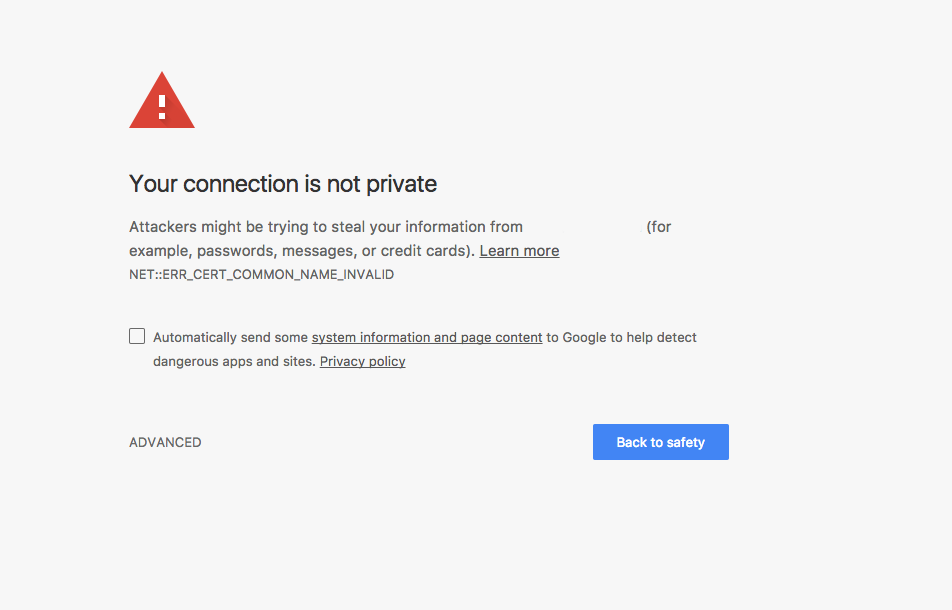Screen dimensions: 952x610
Task: Click the white exclamation mark in the triangle
Action: point(162,107)
